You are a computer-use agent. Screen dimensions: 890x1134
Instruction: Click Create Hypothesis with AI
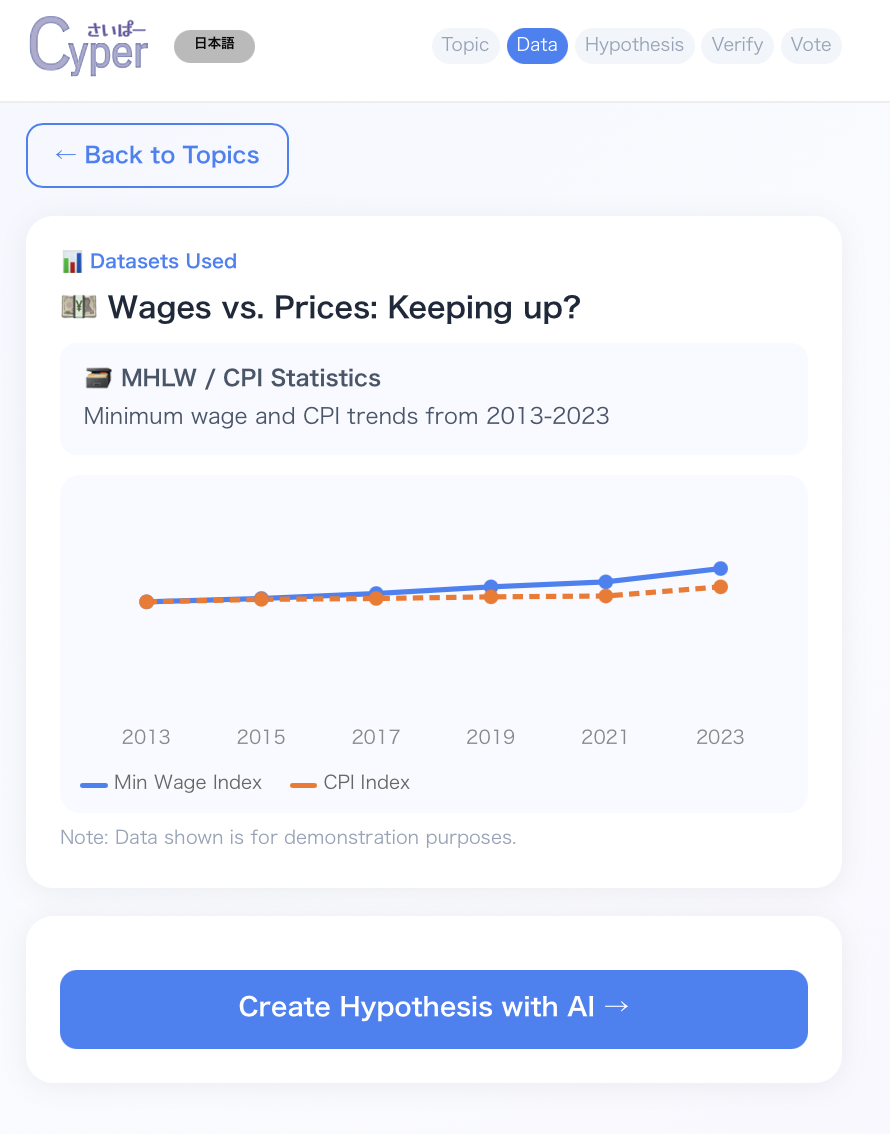(x=434, y=1008)
